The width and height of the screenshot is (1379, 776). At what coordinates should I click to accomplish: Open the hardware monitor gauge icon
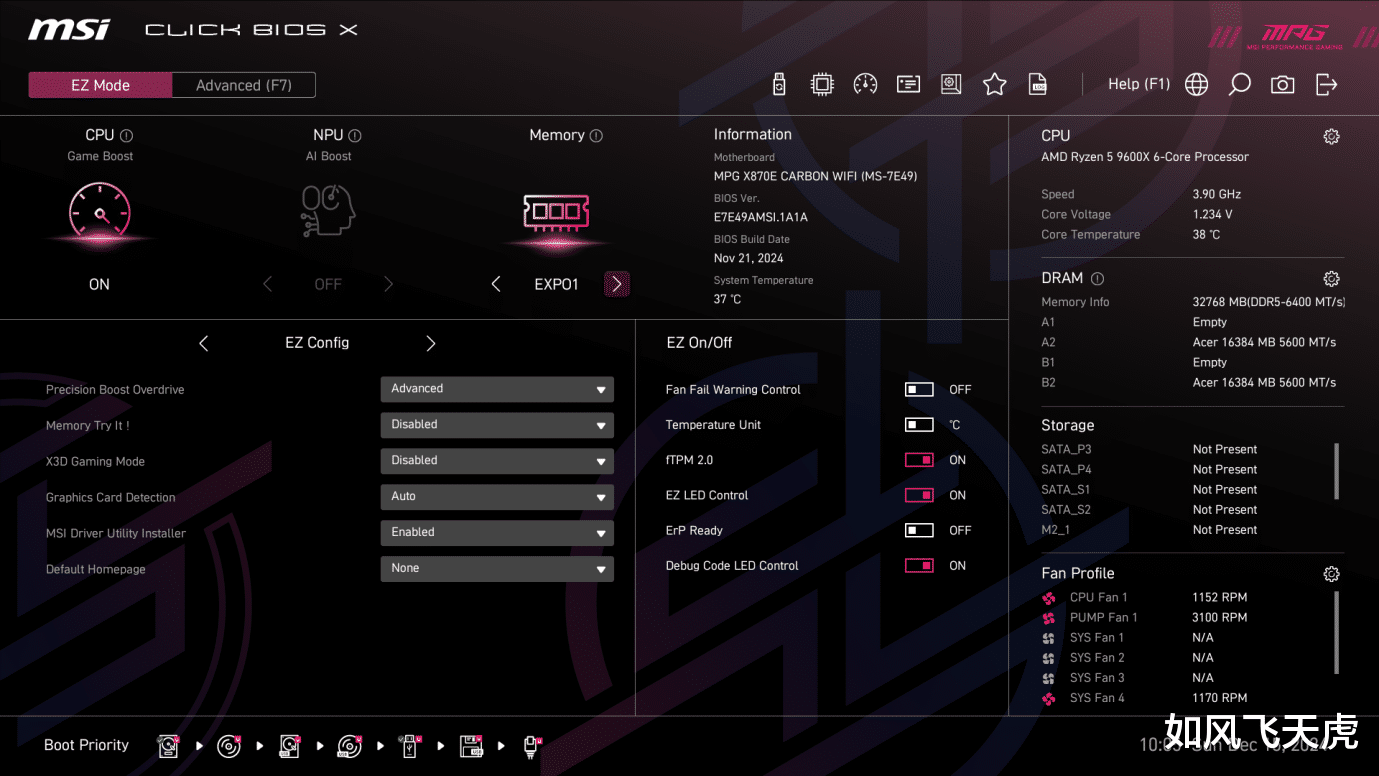[865, 85]
